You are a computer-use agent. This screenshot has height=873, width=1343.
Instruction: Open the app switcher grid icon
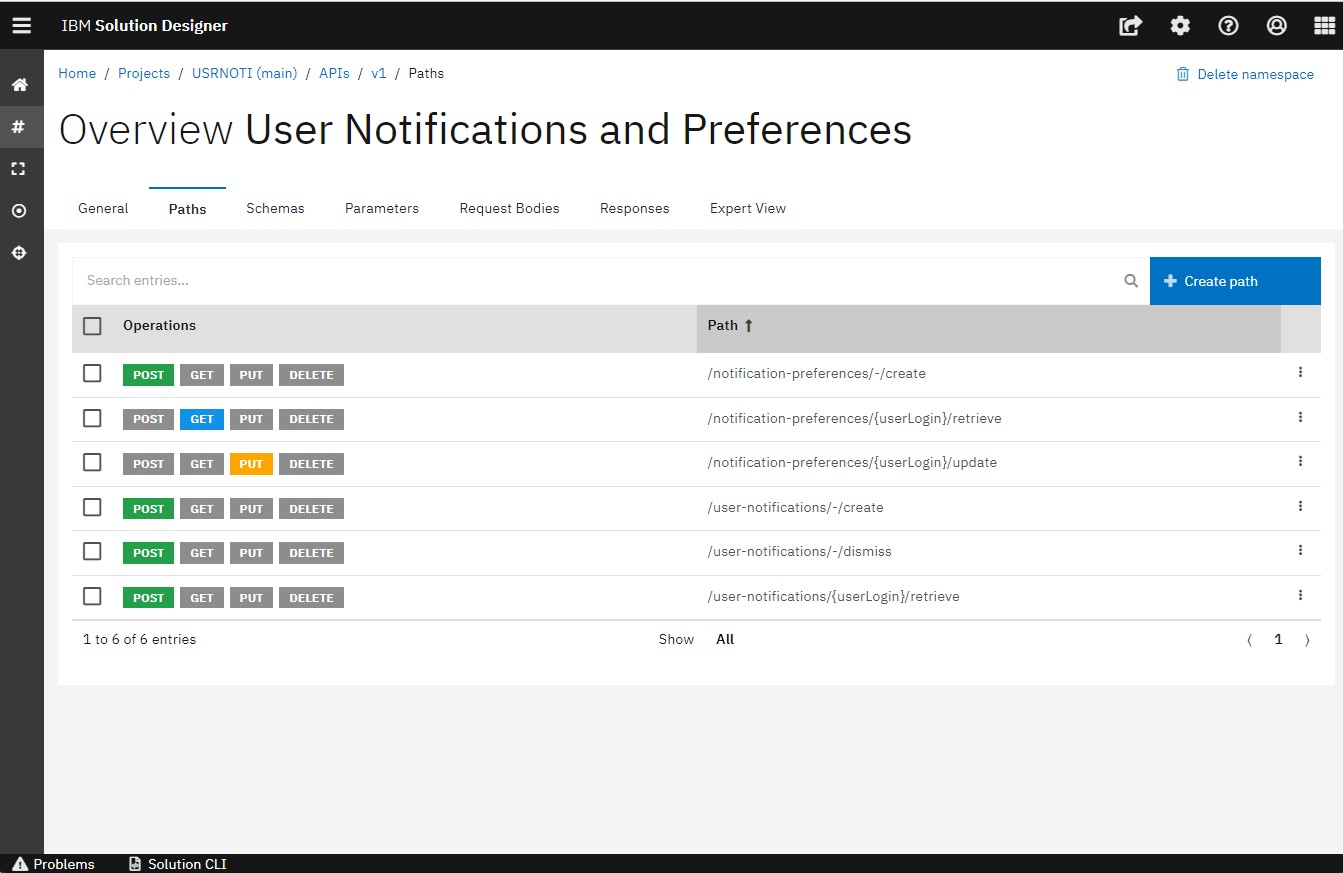(1324, 26)
